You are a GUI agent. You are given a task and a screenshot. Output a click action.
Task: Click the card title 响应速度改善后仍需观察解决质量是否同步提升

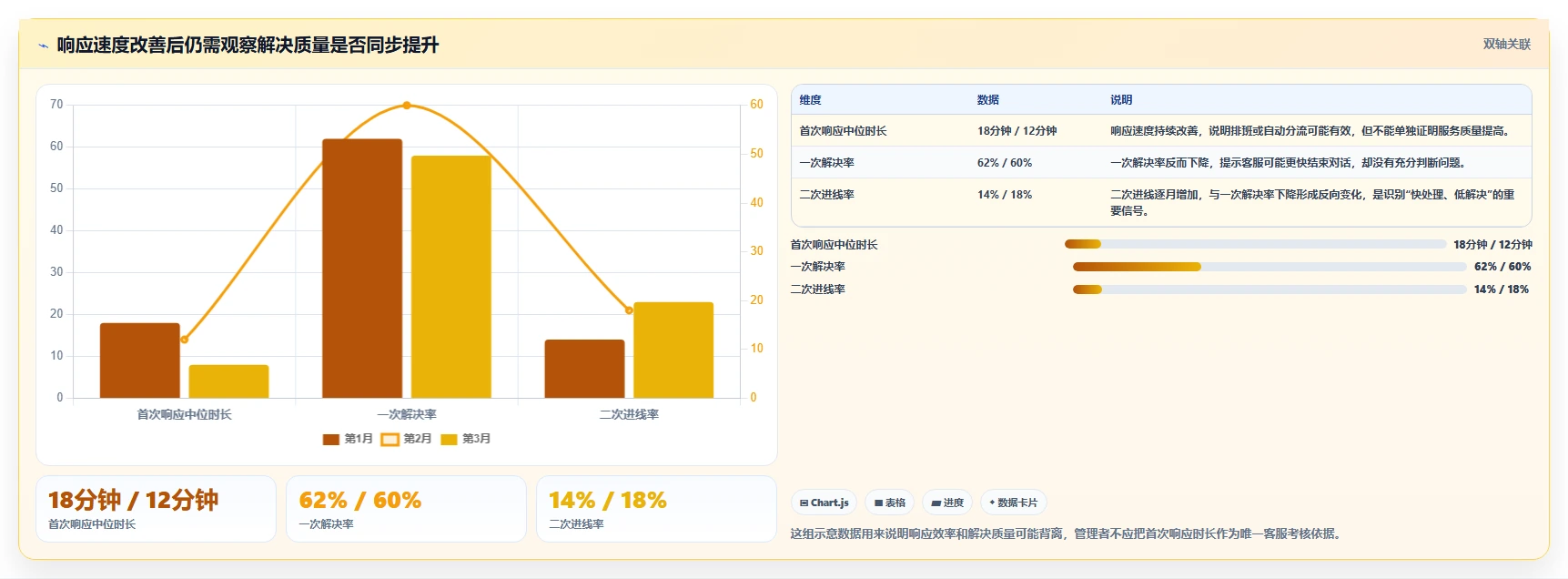(x=248, y=46)
